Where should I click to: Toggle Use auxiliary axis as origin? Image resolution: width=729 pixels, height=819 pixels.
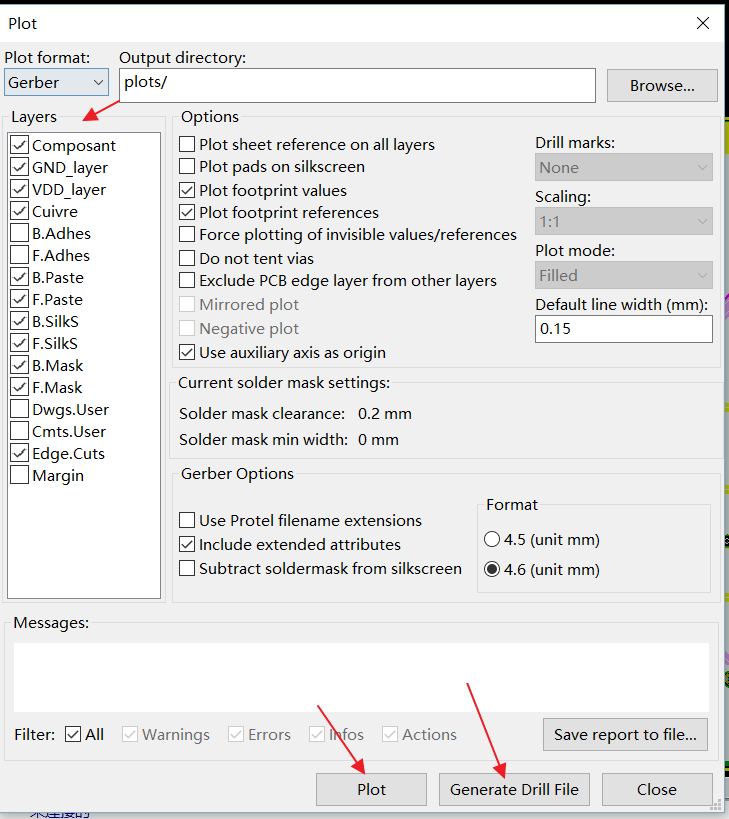[x=187, y=352]
